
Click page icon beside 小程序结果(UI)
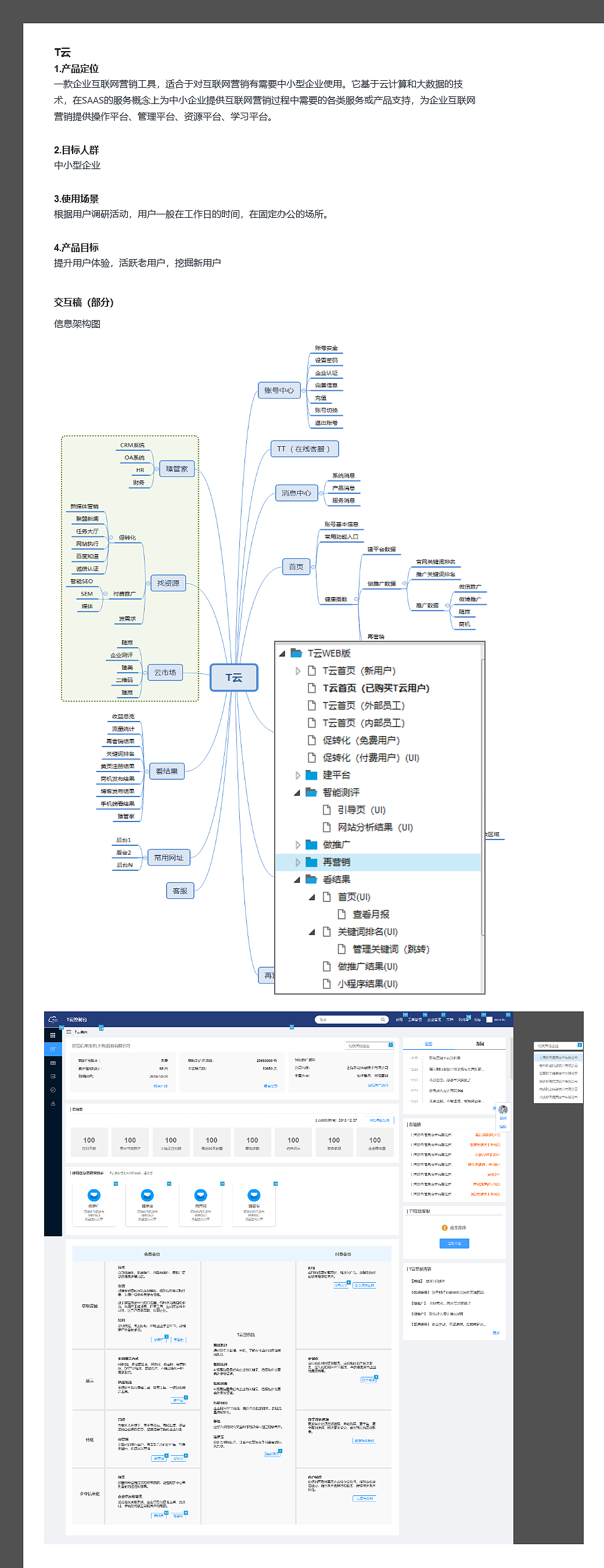coord(326,984)
